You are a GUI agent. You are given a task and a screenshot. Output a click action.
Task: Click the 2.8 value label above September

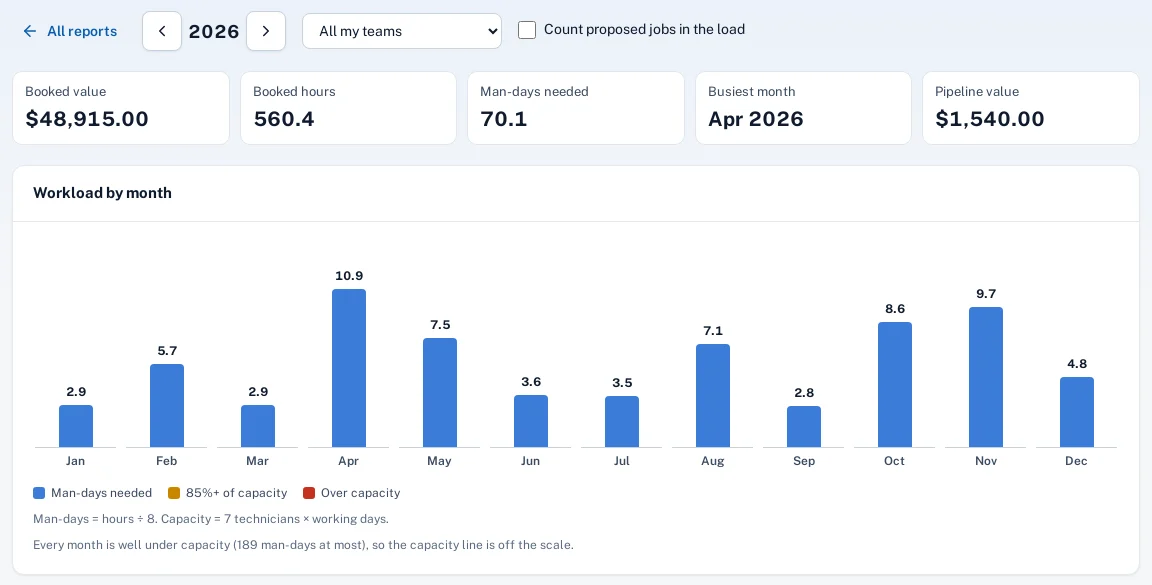tap(804, 393)
